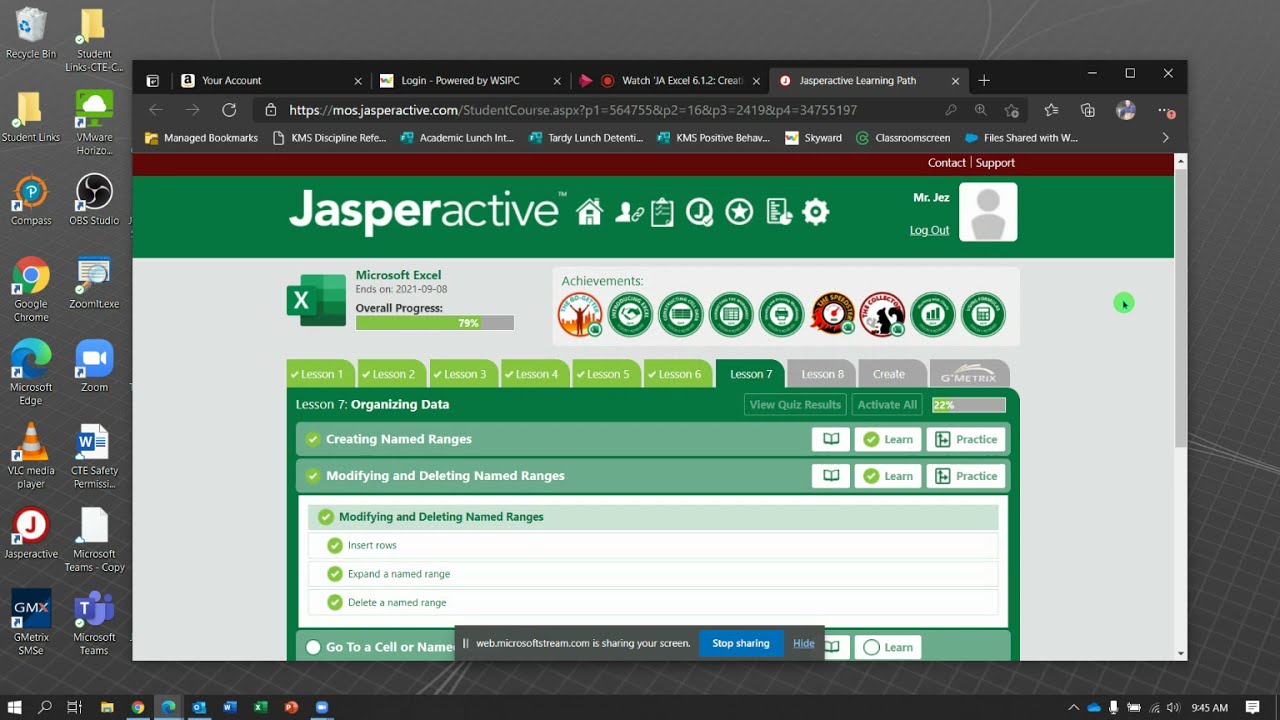Click the clock checkmark icon
The width and height of the screenshot is (1280, 720).
(700, 212)
